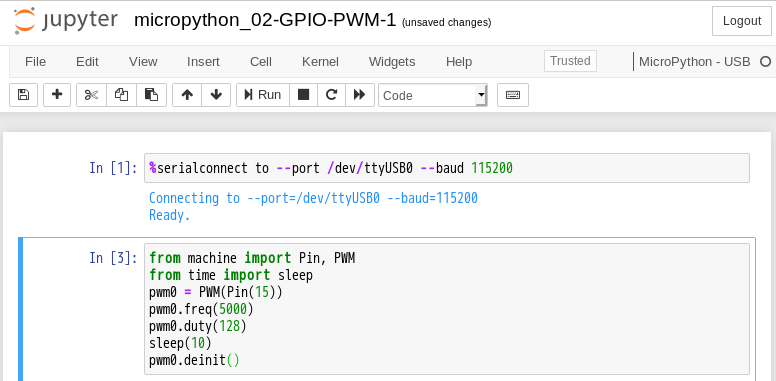Move selected cell down arrow
Viewport: 776px width, 381px height.
click(x=216, y=95)
